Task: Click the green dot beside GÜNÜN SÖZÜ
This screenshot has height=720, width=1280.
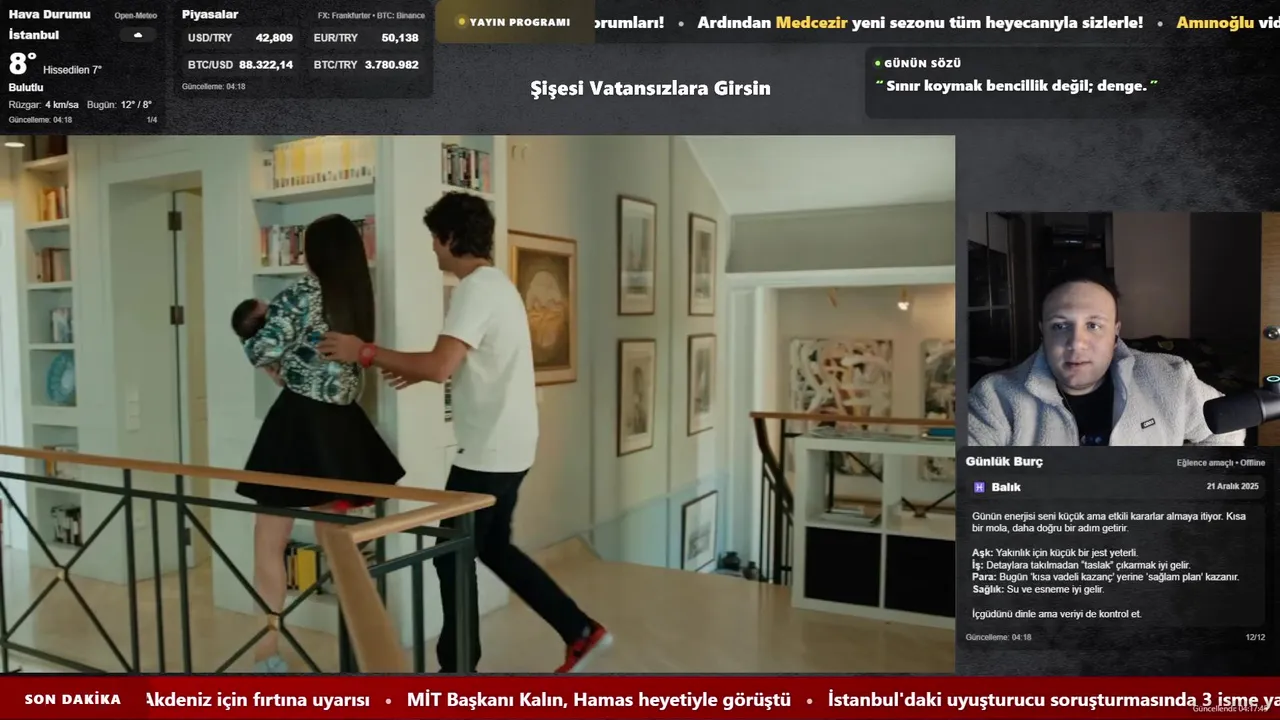Action: tap(877, 63)
